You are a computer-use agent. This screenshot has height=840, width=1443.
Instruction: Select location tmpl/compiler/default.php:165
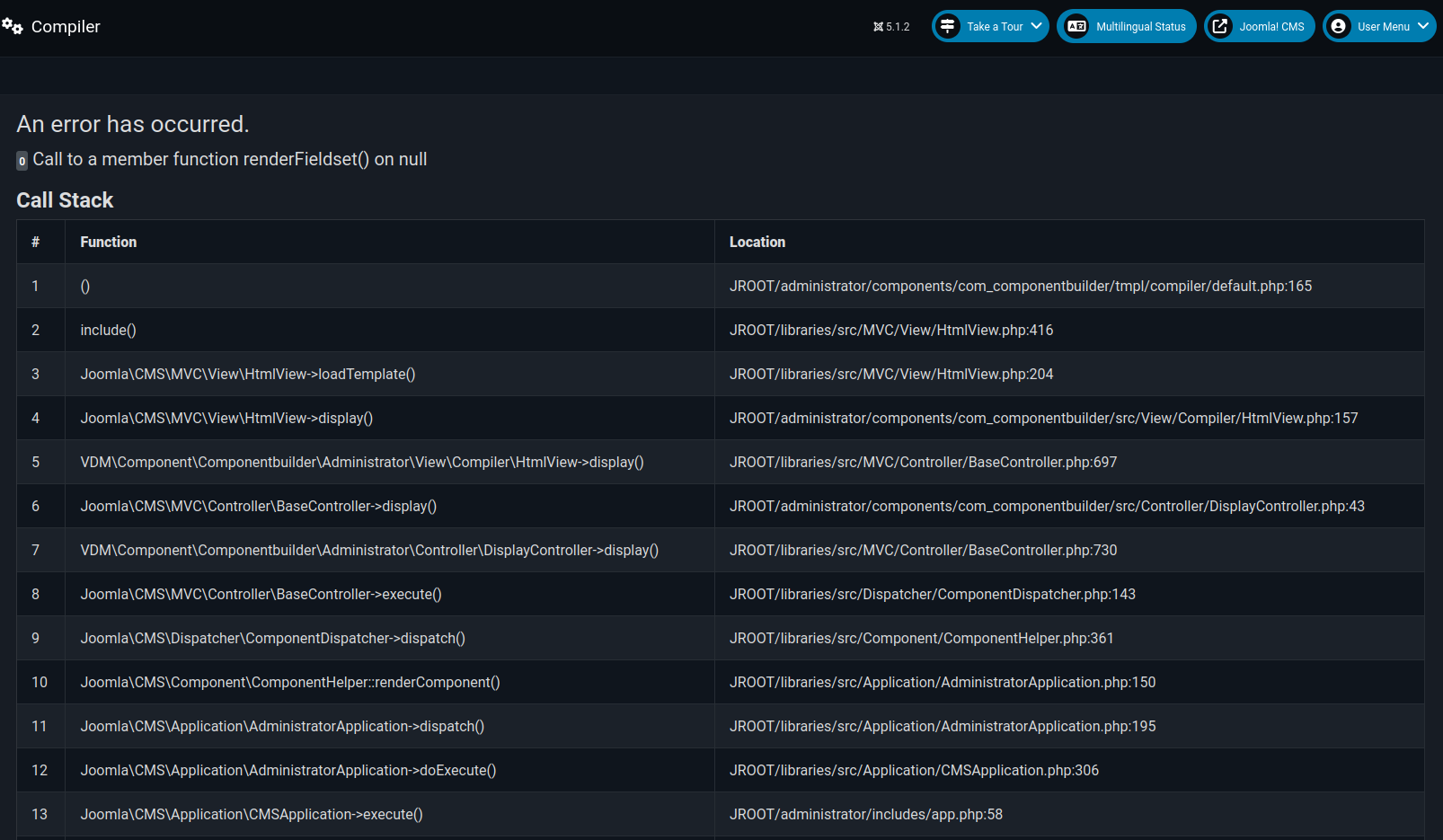point(1021,286)
